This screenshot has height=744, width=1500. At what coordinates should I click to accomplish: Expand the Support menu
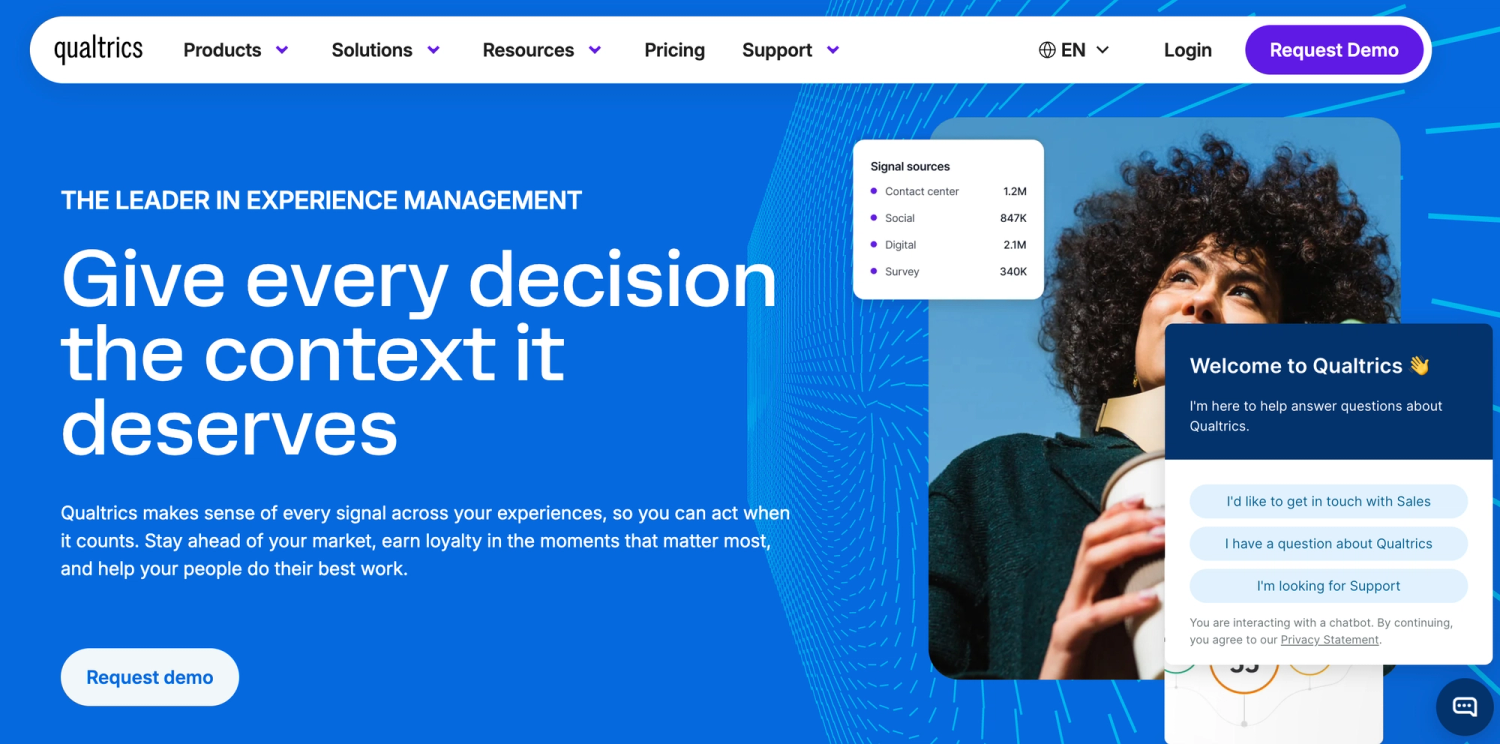coord(779,49)
